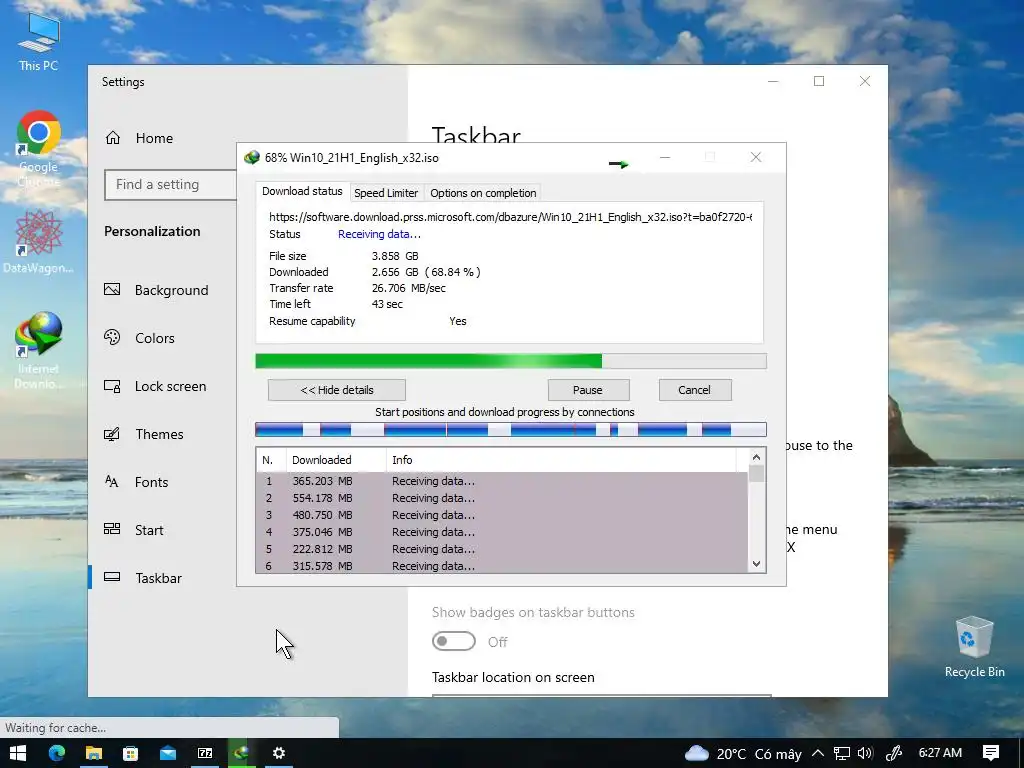This screenshot has height=768, width=1024.
Task: Minimize the IDM download window
Action: pos(665,157)
